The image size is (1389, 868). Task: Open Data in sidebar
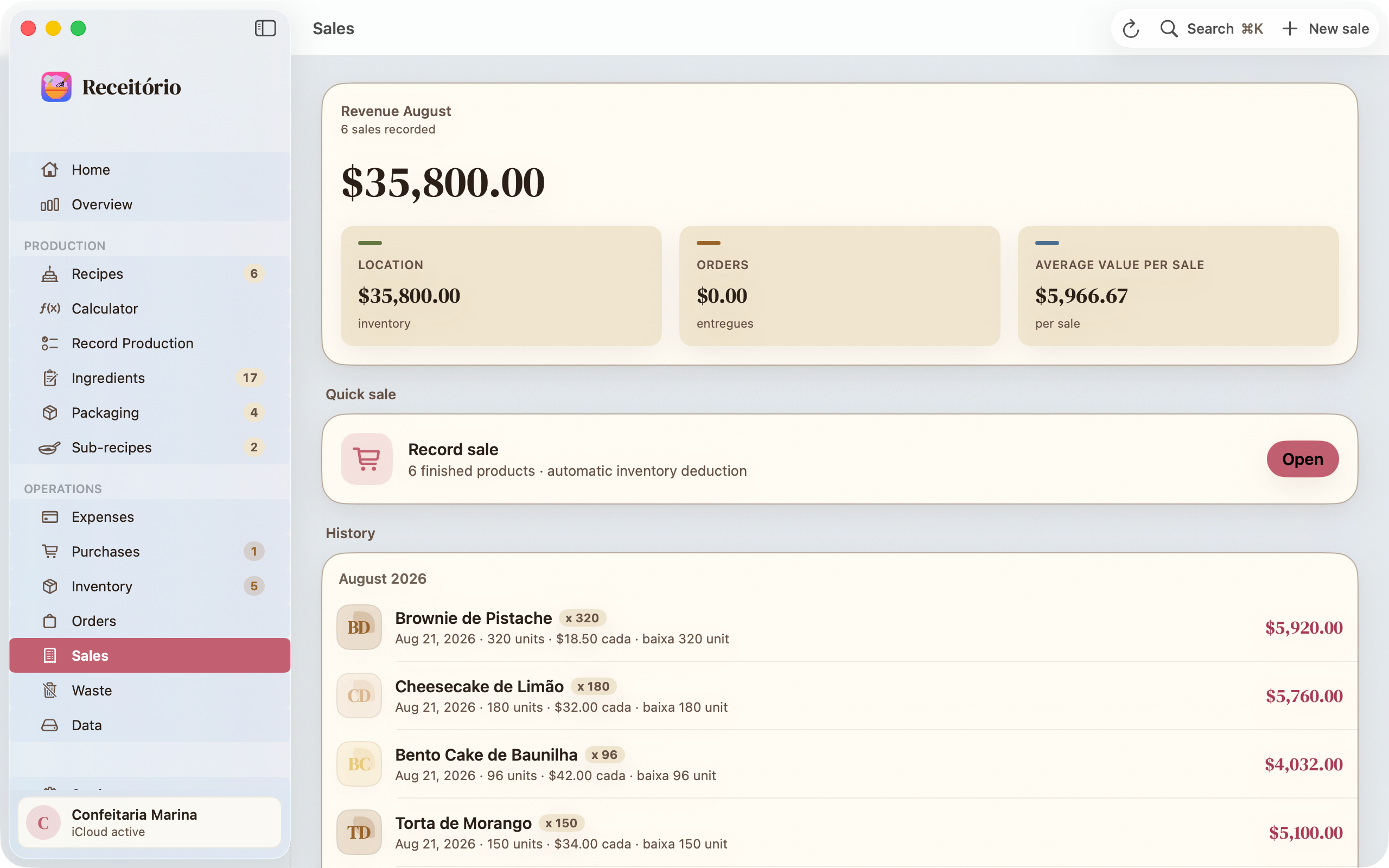[x=150, y=724]
